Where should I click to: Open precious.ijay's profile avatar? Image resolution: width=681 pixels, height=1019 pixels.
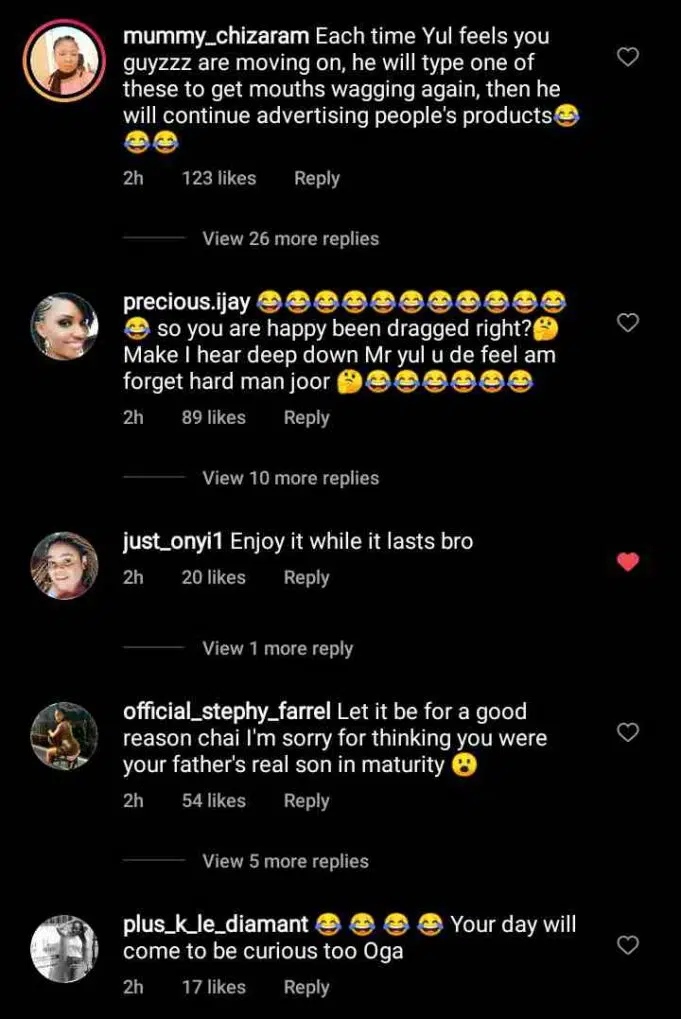pos(64,326)
